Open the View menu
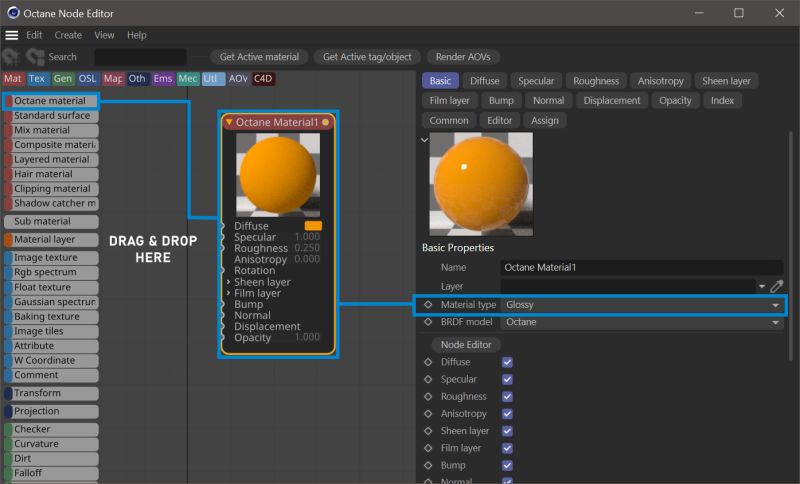Viewport: 800px width, 484px height. [104, 35]
